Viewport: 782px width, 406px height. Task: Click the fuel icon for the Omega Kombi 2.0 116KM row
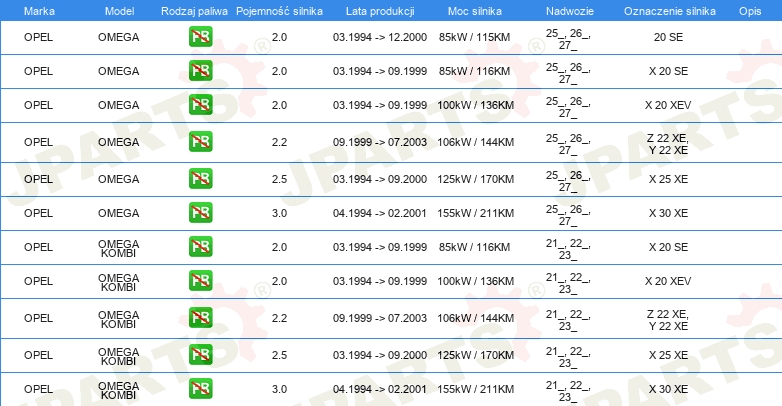click(200, 246)
